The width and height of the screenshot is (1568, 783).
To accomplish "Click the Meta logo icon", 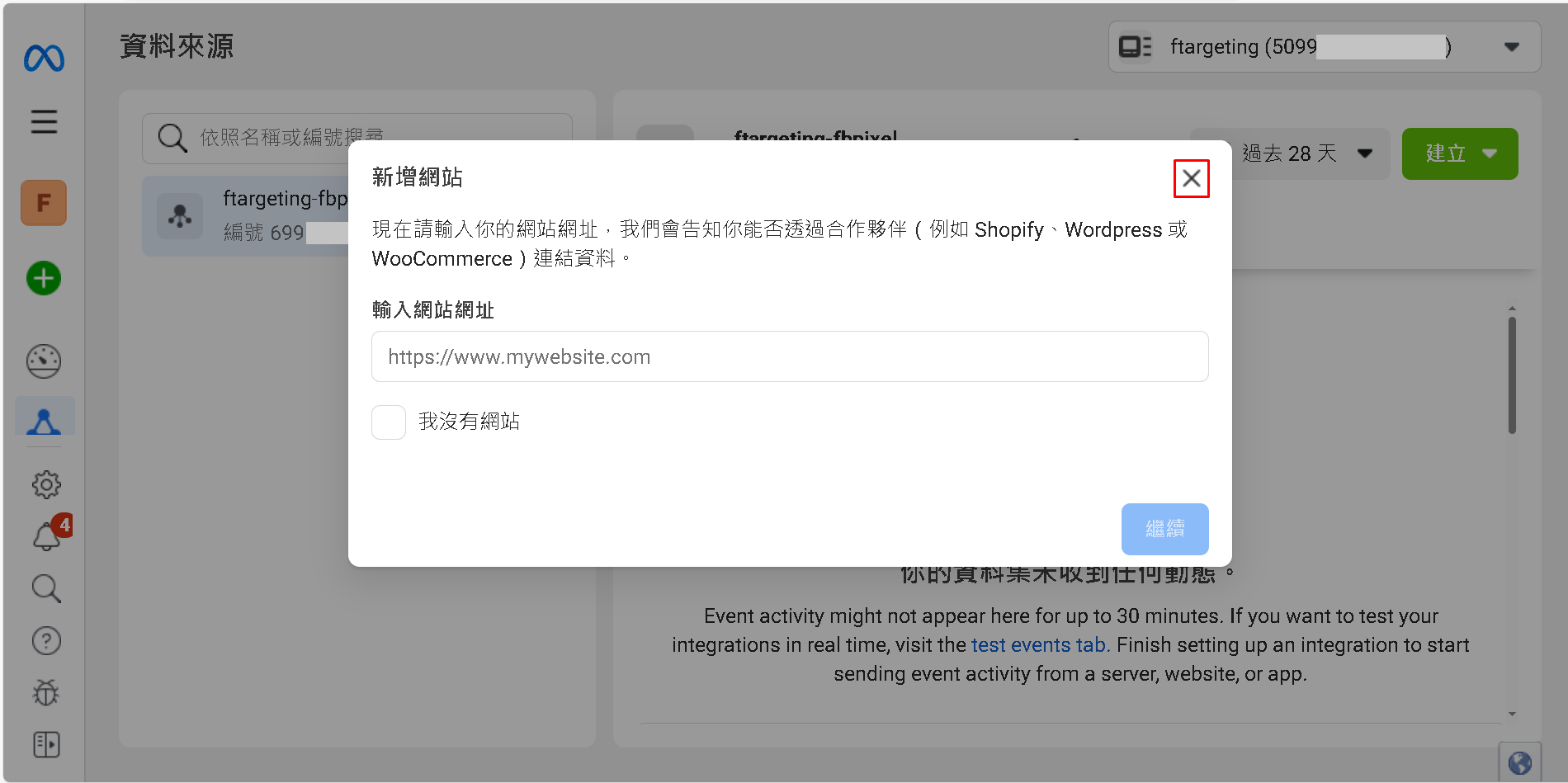I will (44, 59).
